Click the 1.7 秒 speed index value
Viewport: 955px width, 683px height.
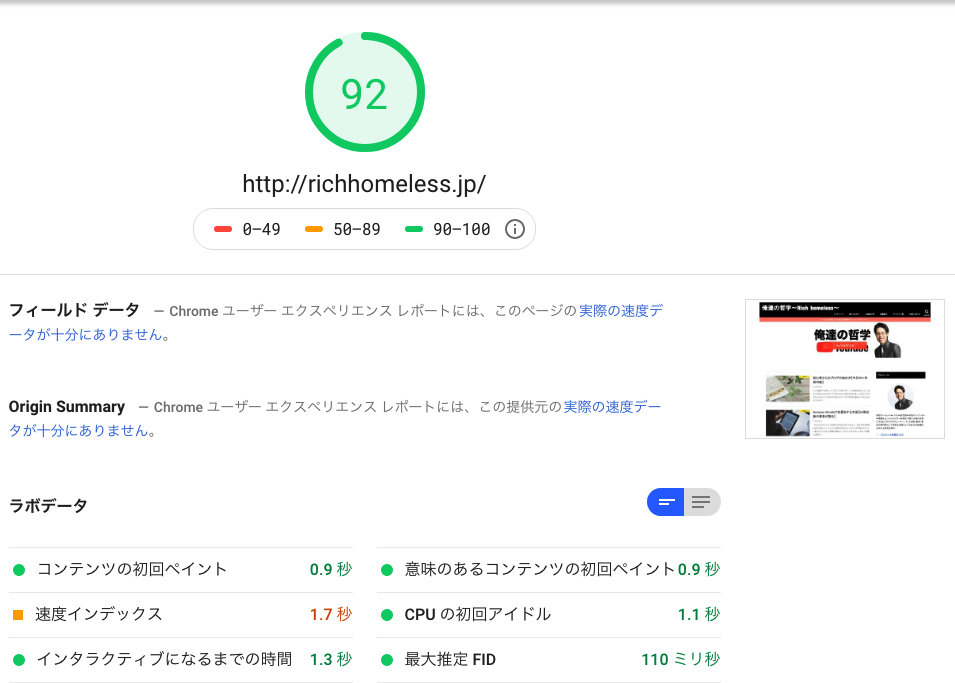tap(330, 614)
